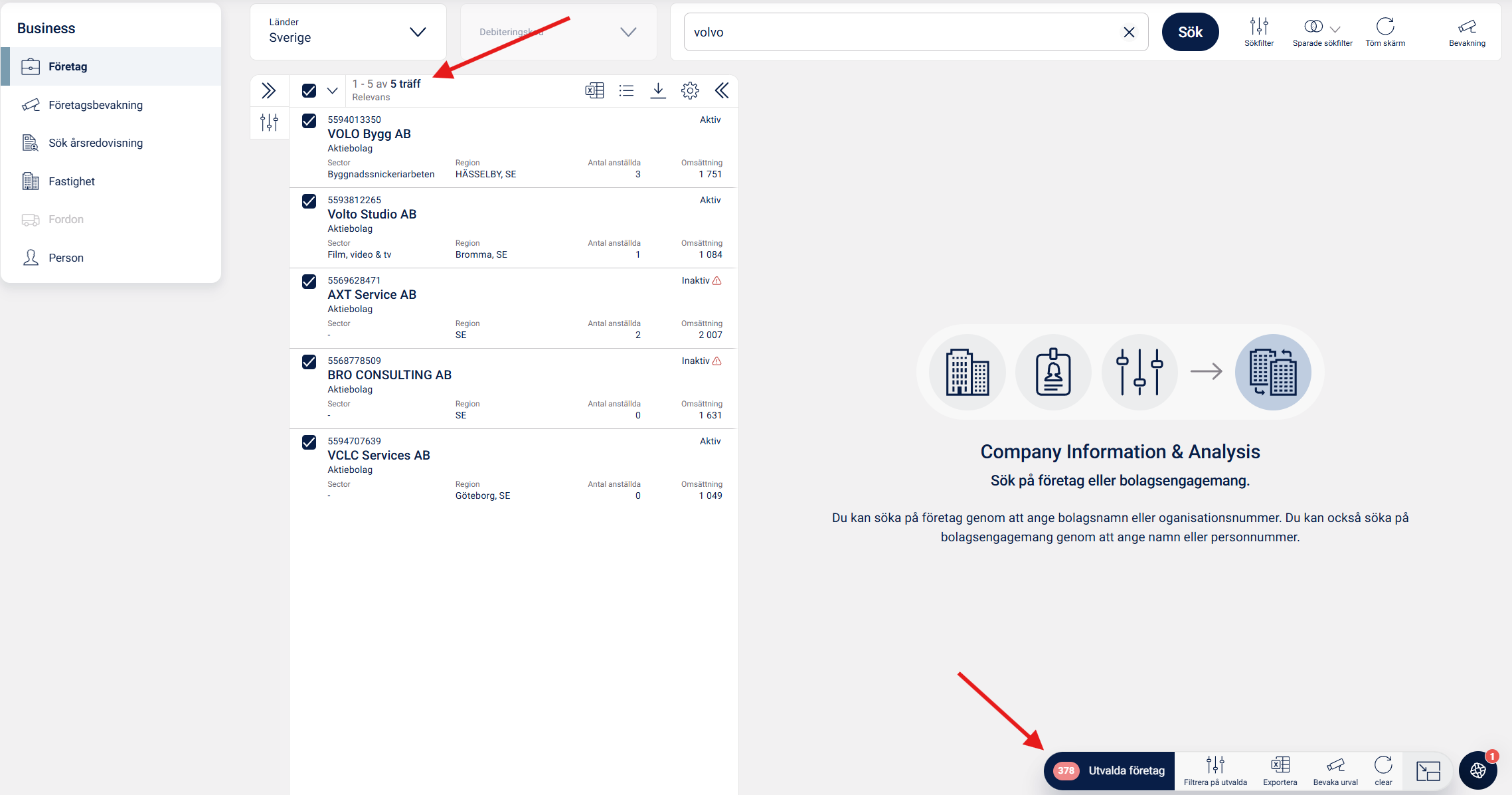The image size is (1512, 795).
Task: Uncheck the VOLO Bygg AB checkbox
Action: pyautogui.click(x=309, y=121)
